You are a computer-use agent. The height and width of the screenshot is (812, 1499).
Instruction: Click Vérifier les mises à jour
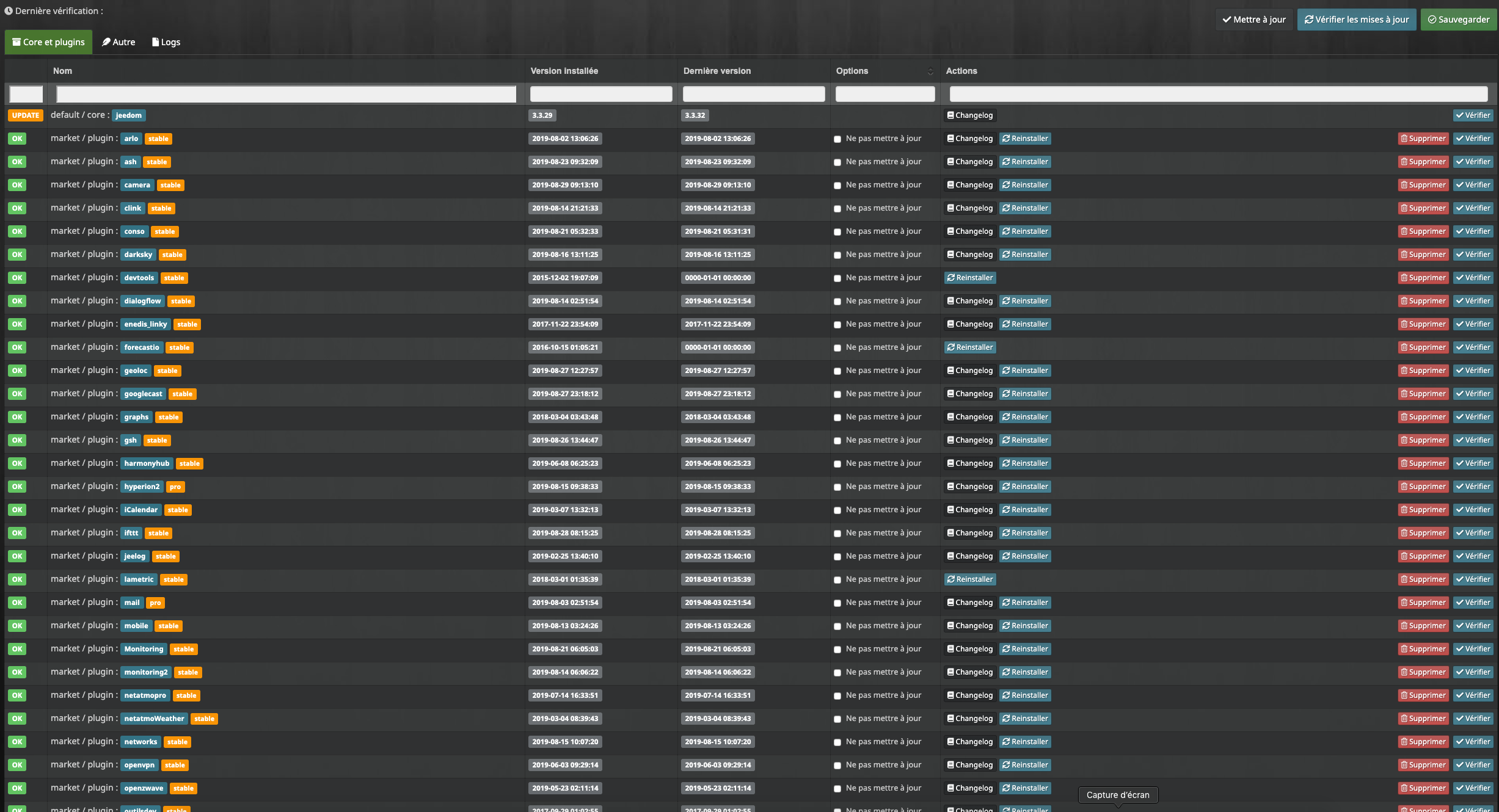[x=1356, y=20]
